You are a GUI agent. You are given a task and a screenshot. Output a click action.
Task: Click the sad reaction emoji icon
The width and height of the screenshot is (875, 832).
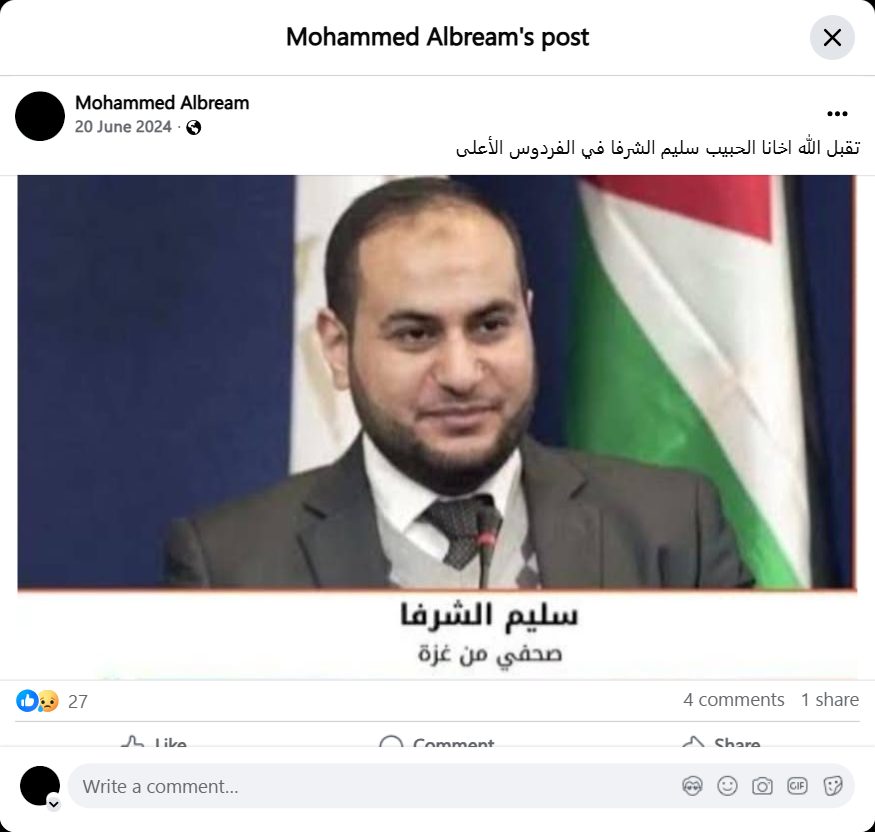(x=49, y=701)
